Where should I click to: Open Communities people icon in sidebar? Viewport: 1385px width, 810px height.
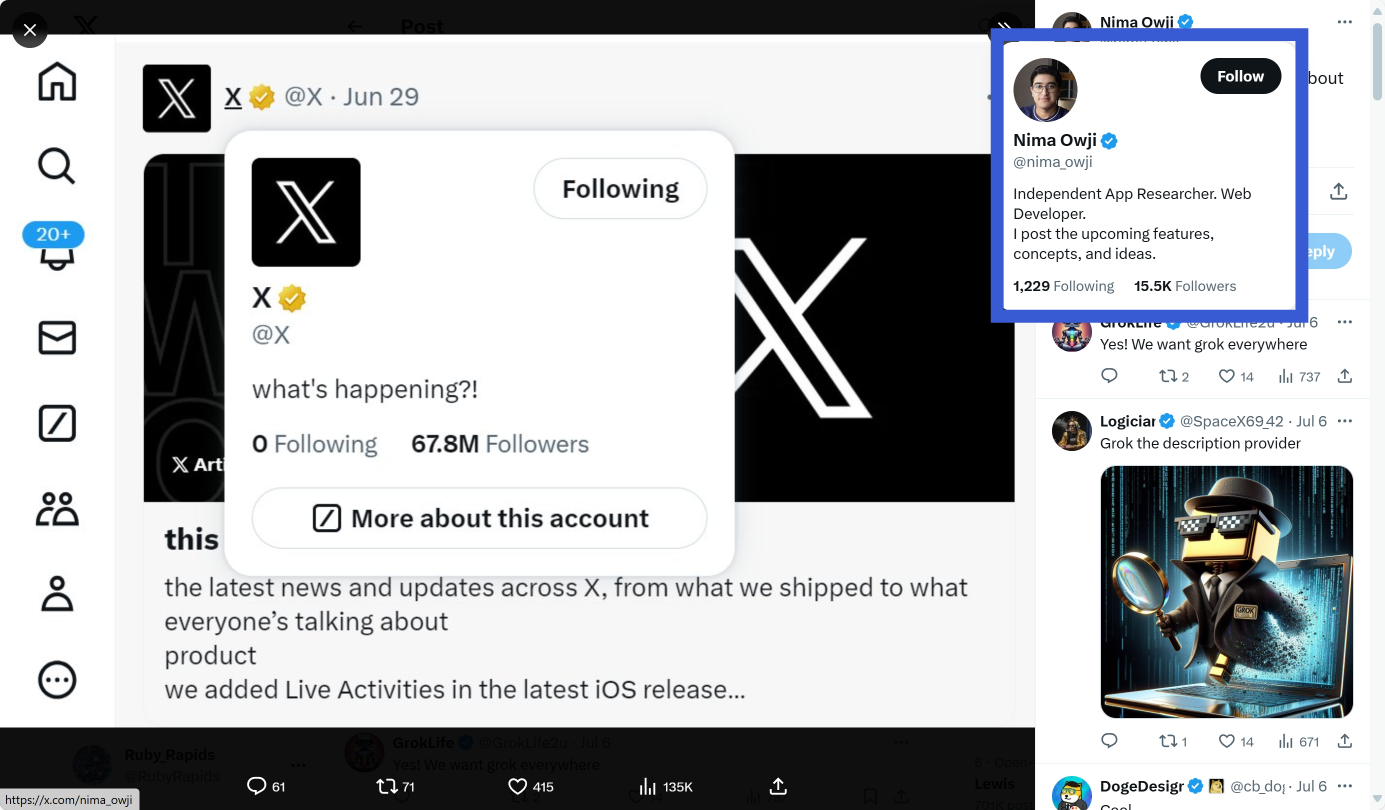(57, 509)
